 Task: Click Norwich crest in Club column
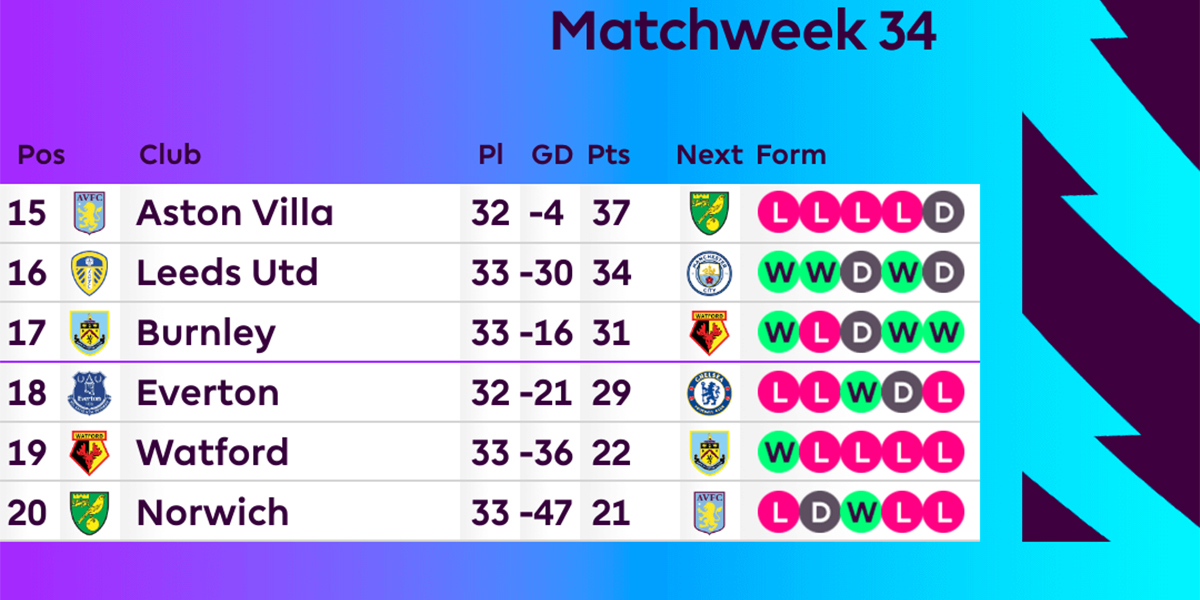[x=89, y=512]
